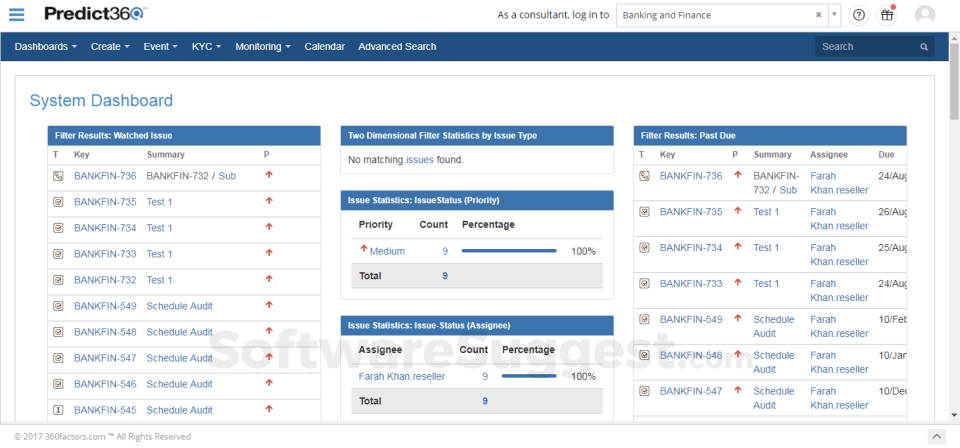Screen dimensions: 960x448
Task: Open issue BANKFIN-549 in Watched Issue
Action: click(x=105, y=306)
